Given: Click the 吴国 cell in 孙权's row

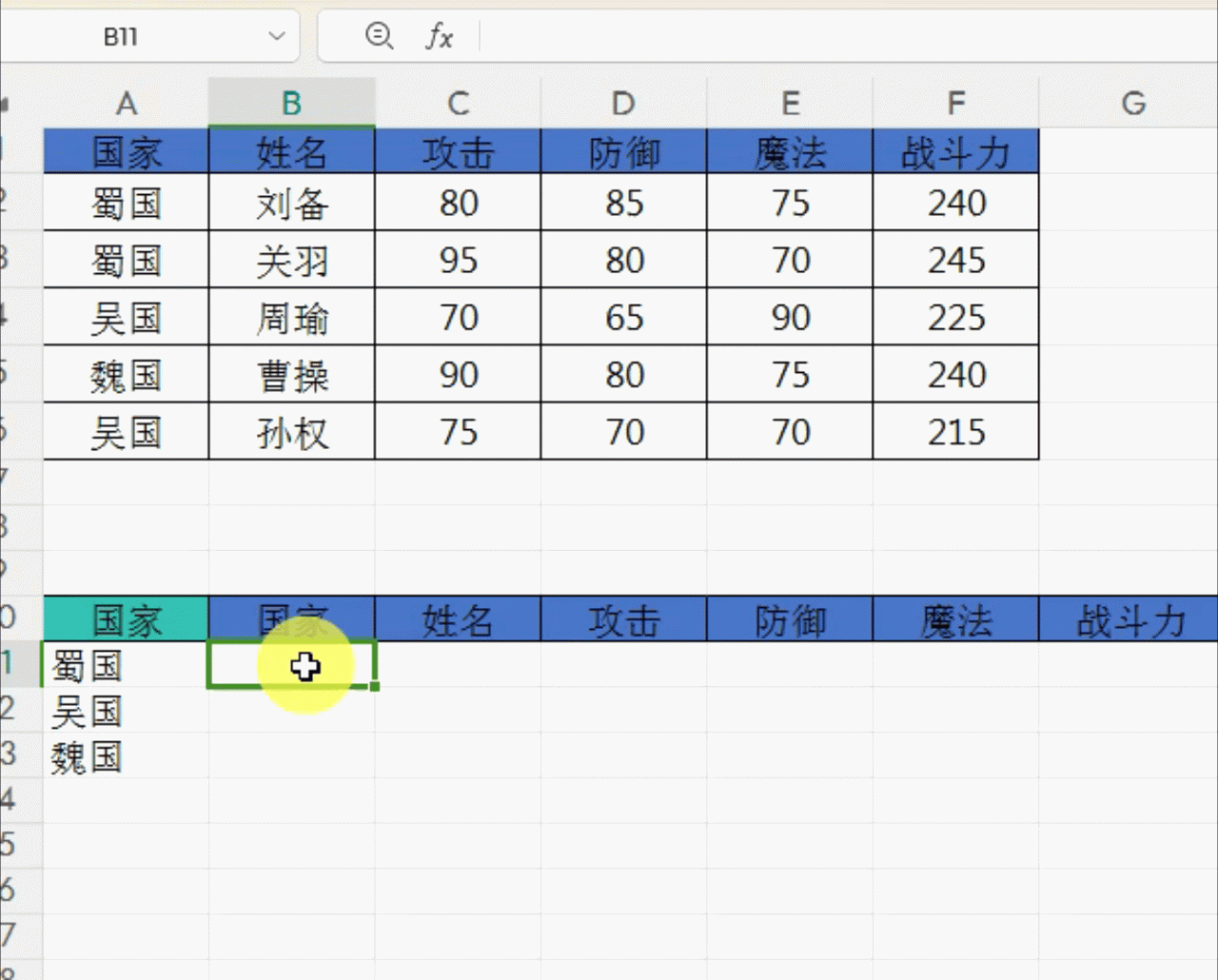Looking at the screenshot, I should [126, 431].
